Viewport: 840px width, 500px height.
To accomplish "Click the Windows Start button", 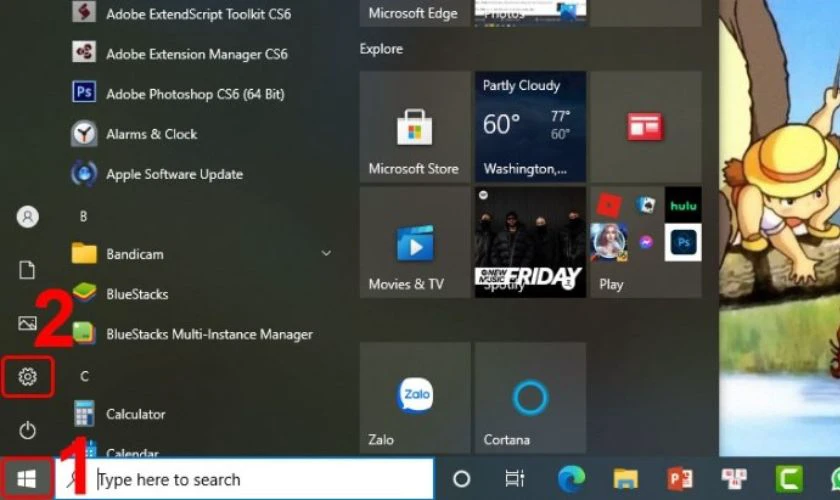I will point(26,479).
